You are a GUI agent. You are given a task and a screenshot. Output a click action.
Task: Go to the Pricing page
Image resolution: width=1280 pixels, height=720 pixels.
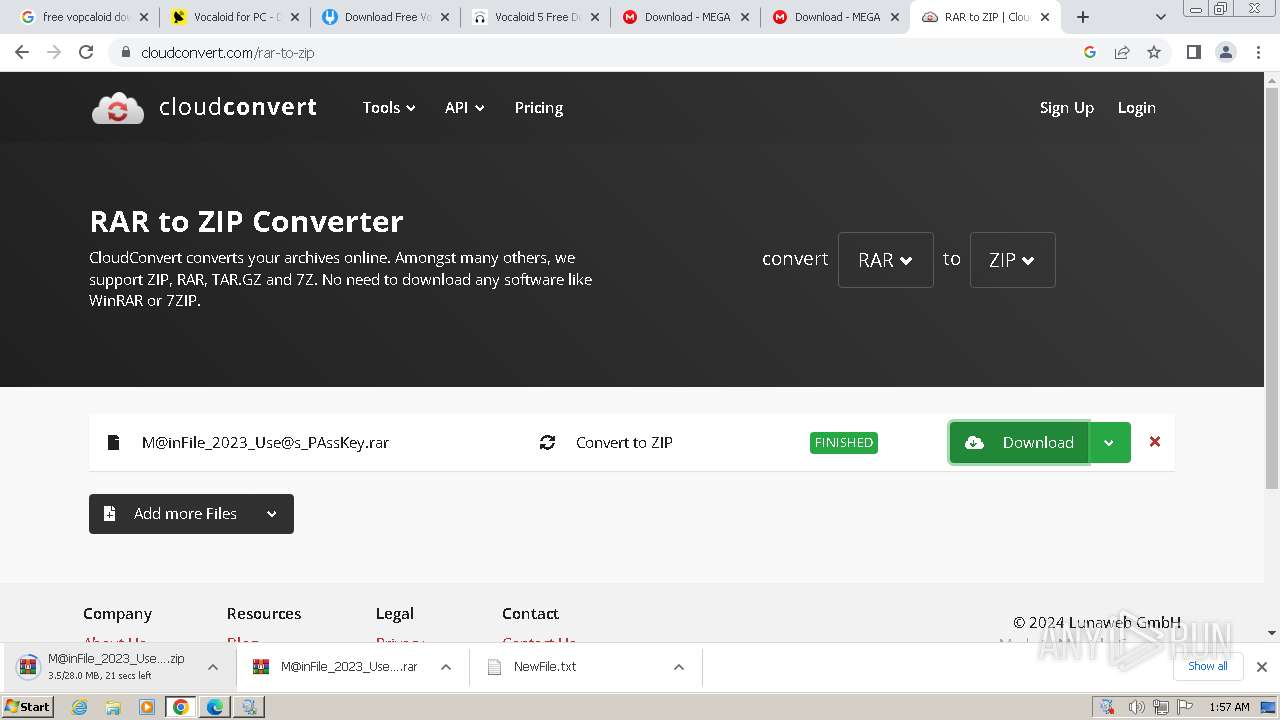click(x=539, y=108)
